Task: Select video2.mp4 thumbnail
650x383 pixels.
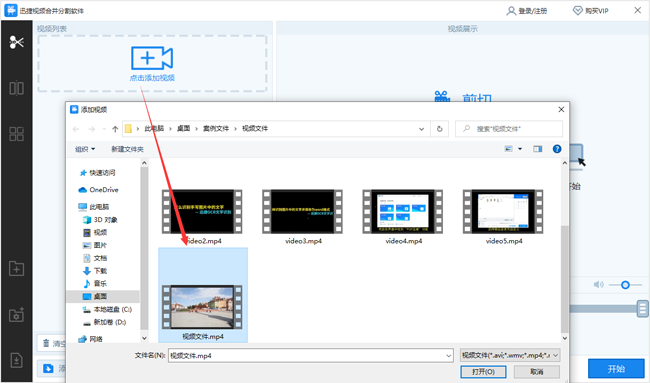Action: [202, 211]
